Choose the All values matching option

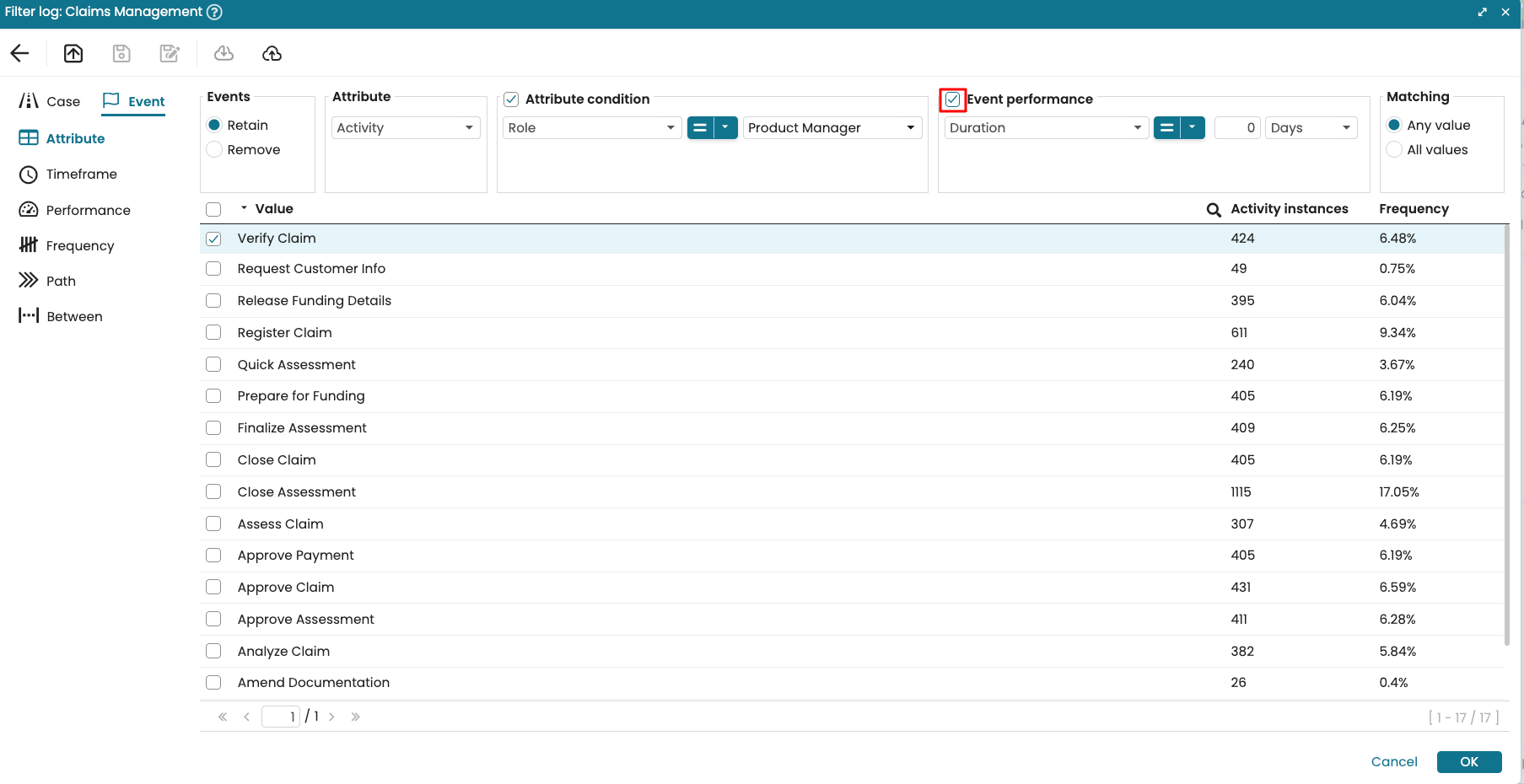click(x=1394, y=150)
